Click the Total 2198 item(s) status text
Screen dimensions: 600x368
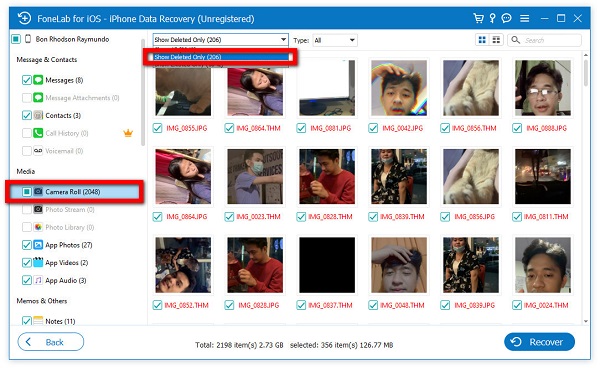[239, 345]
